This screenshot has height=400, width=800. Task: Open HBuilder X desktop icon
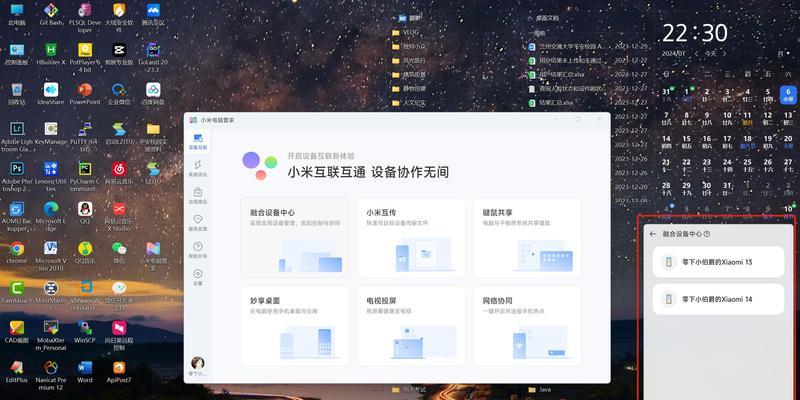pos(51,55)
